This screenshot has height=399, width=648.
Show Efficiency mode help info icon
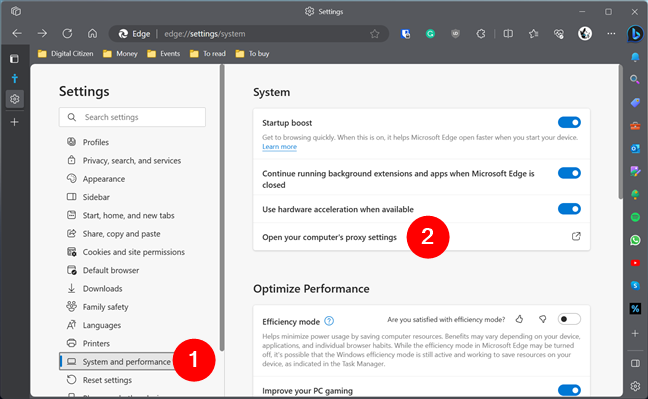(x=329, y=321)
